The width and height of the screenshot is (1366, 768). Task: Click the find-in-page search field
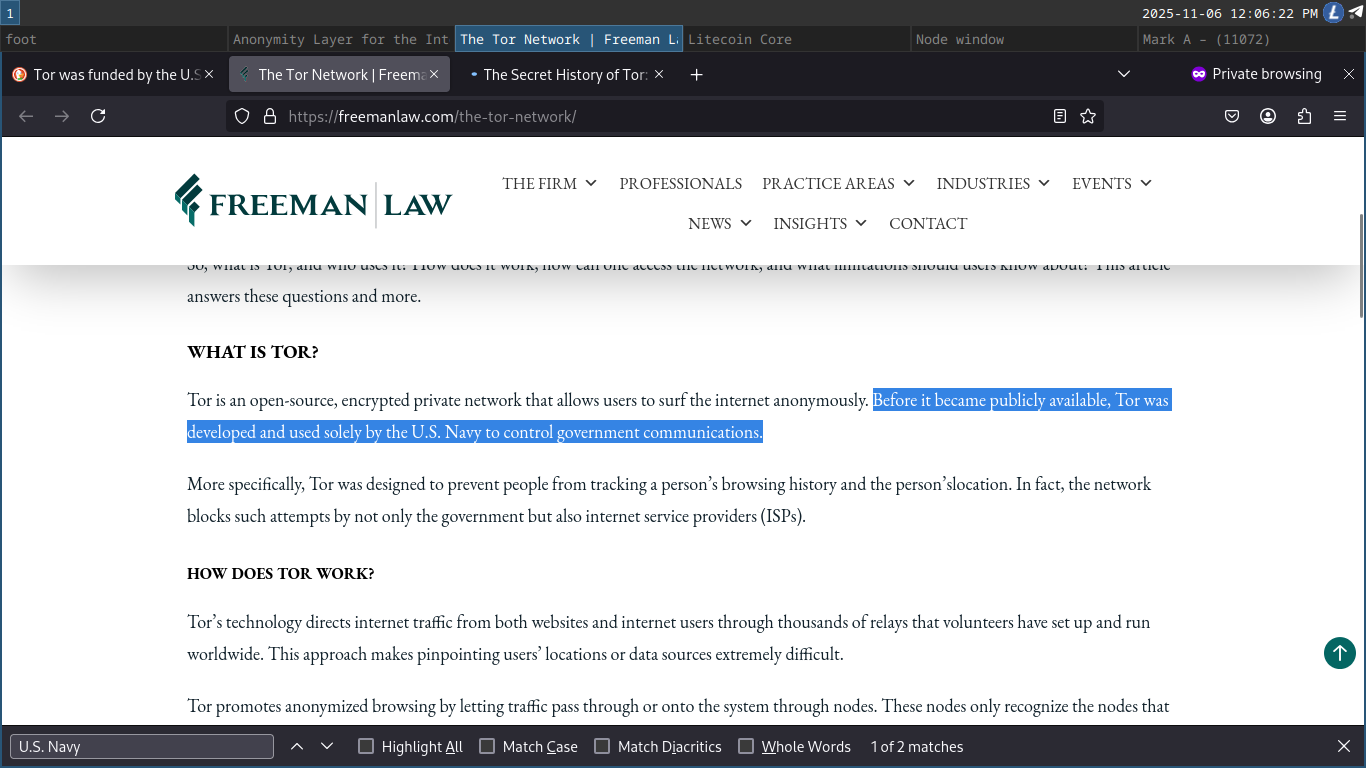click(x=142, y=746)
